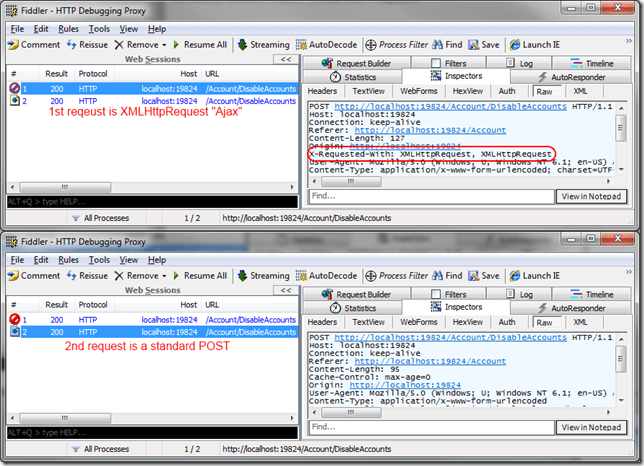This screenshot has width=644, height=466.
Task: Launch IE from top Fiddler window
Action: pos(534,45)
